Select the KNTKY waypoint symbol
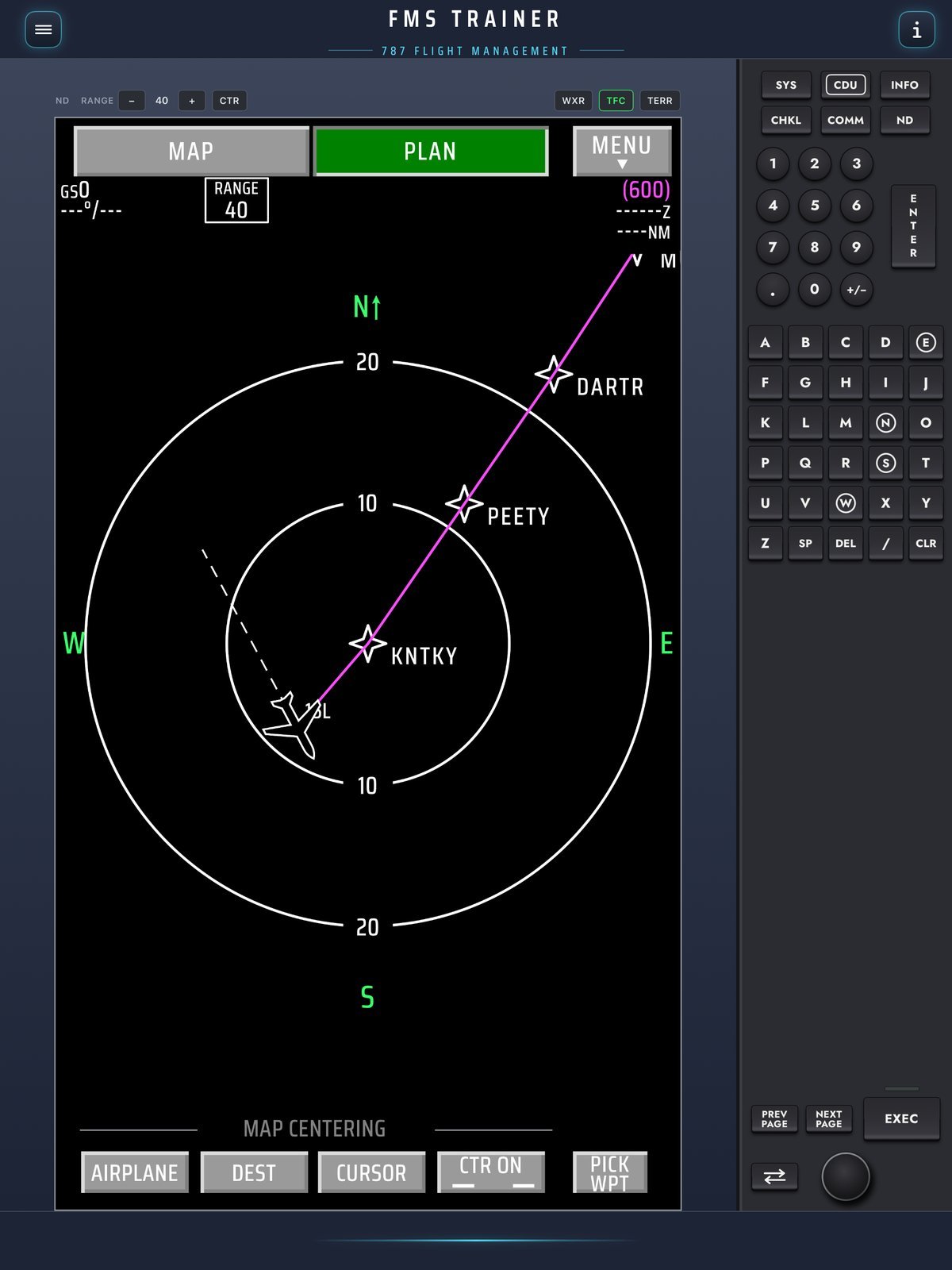Image resolution: width=952 pixels, height=1270 pixels. click(368, 644)
